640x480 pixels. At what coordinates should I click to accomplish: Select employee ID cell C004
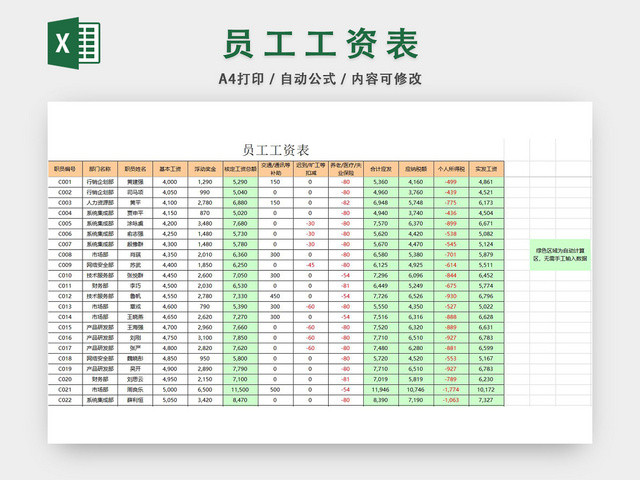point(65,213)
